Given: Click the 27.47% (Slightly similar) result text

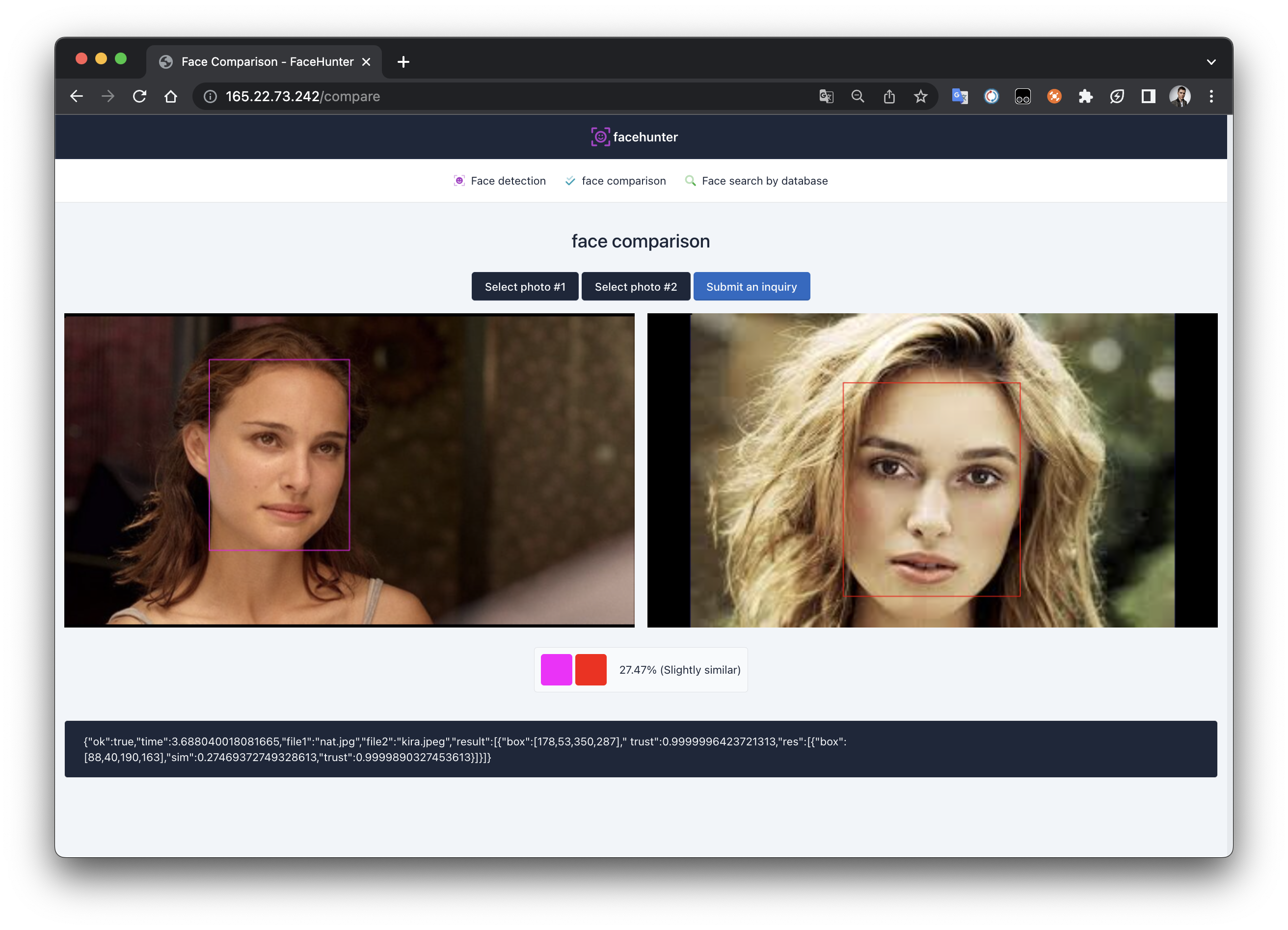Looking at the screenshot, I should coord(680,670).
